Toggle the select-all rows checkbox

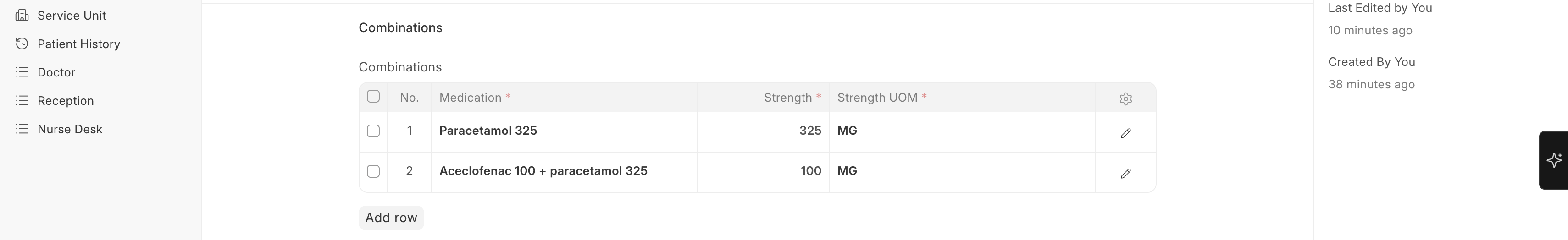[373, 97]
